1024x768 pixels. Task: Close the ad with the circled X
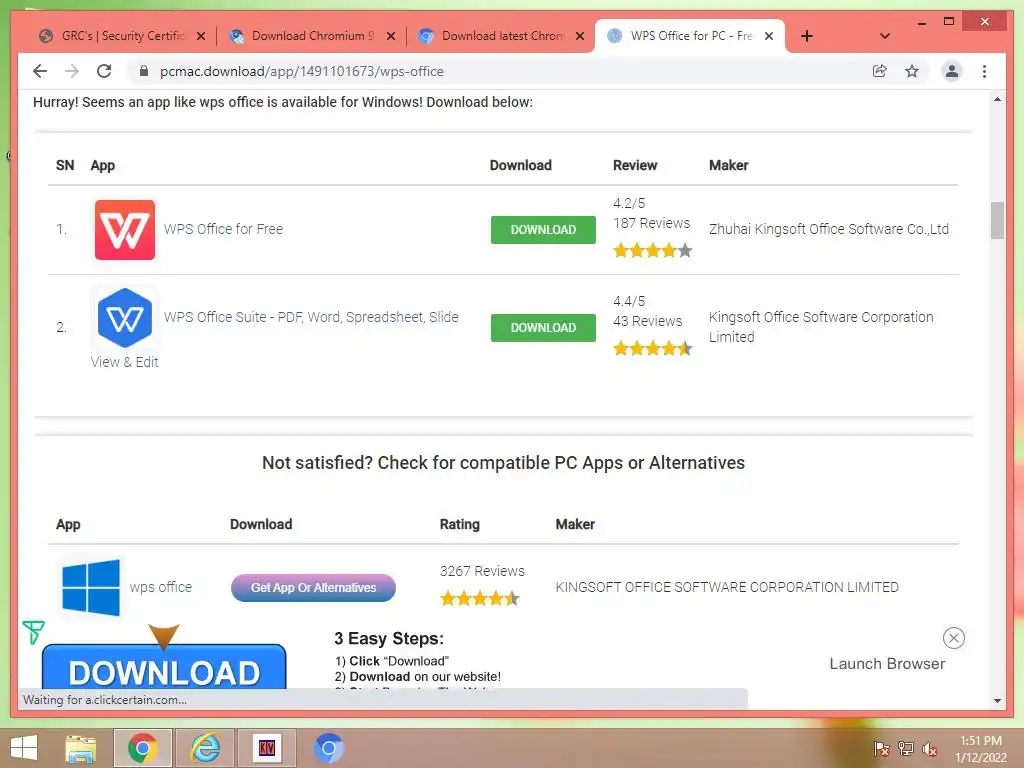(x=953, y=638)
